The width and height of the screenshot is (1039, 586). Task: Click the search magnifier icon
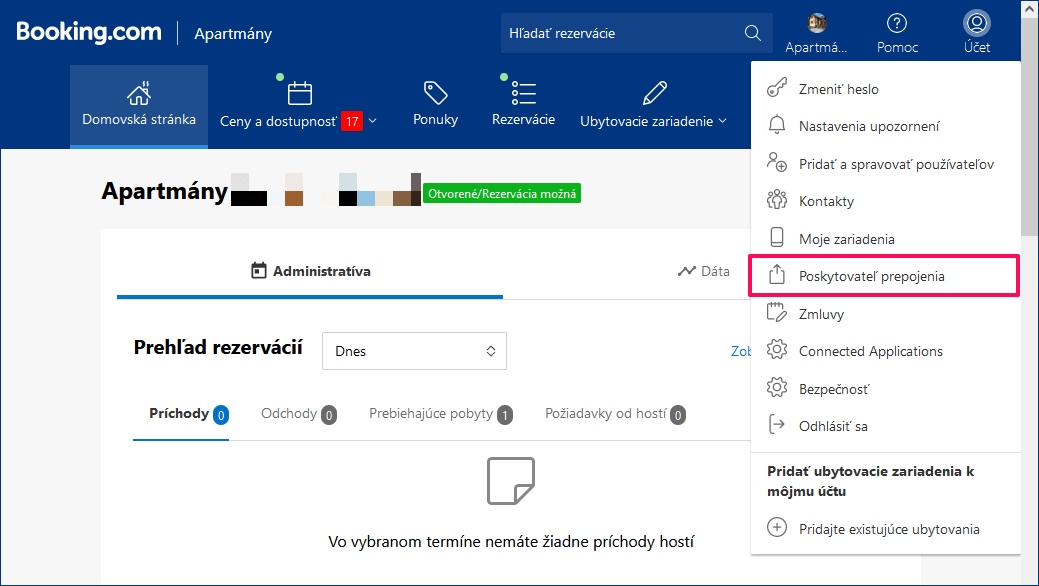point(753,33)
